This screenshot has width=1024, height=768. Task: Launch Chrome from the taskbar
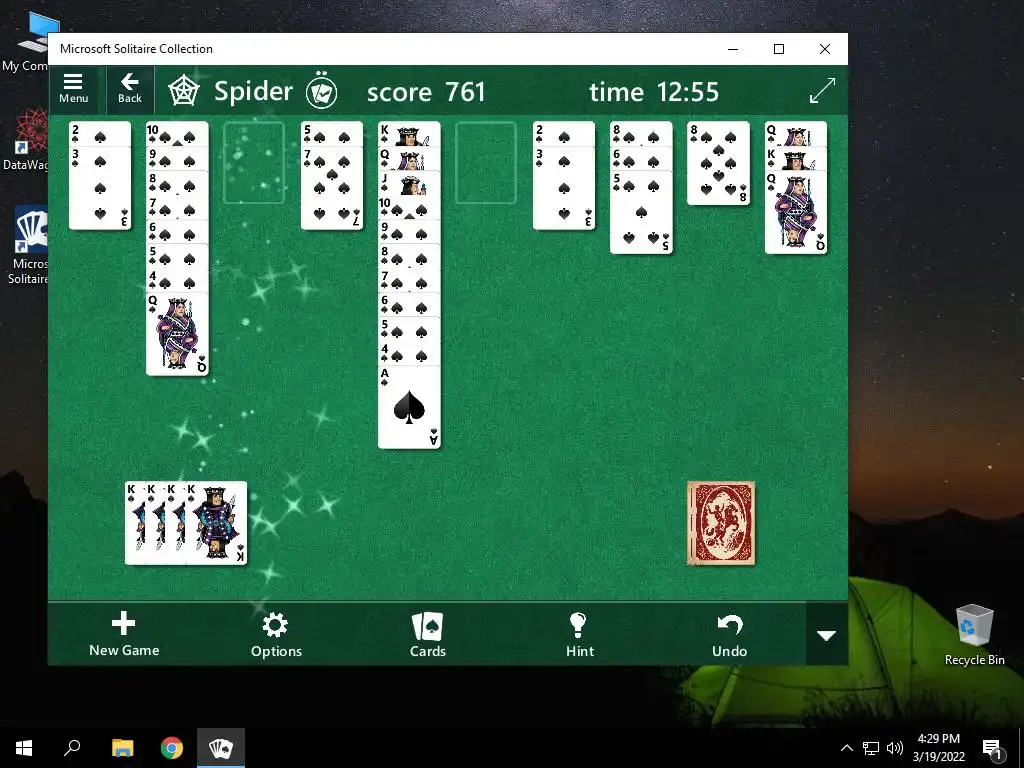point(172,748)
